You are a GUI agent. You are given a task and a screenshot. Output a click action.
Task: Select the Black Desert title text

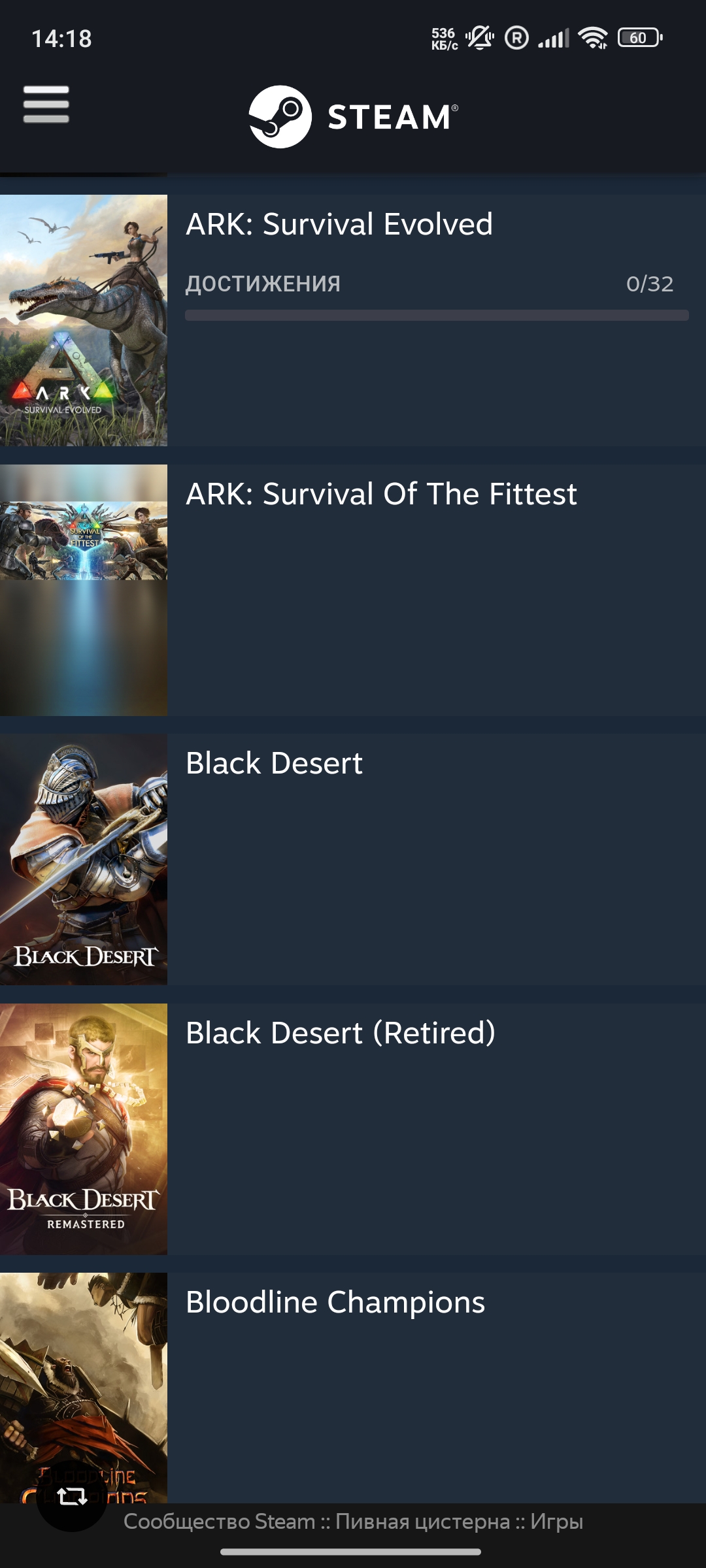274,763
